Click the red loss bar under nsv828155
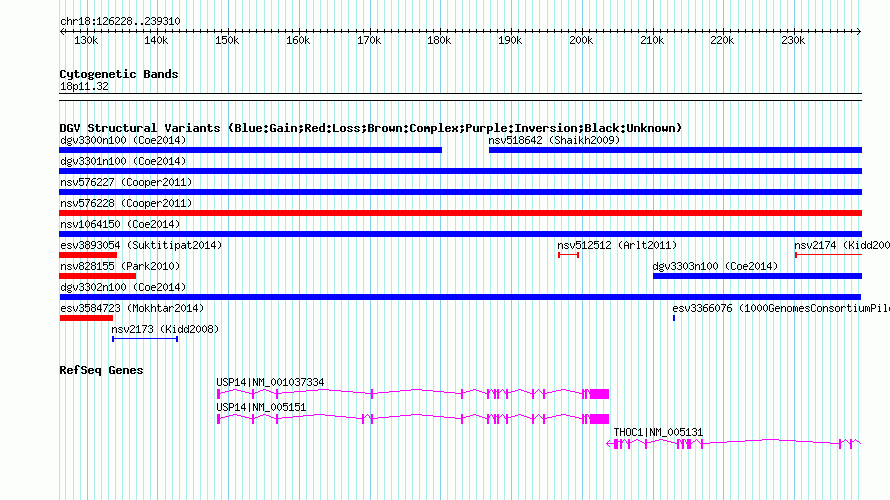890x500 pixels. [98, 276]
